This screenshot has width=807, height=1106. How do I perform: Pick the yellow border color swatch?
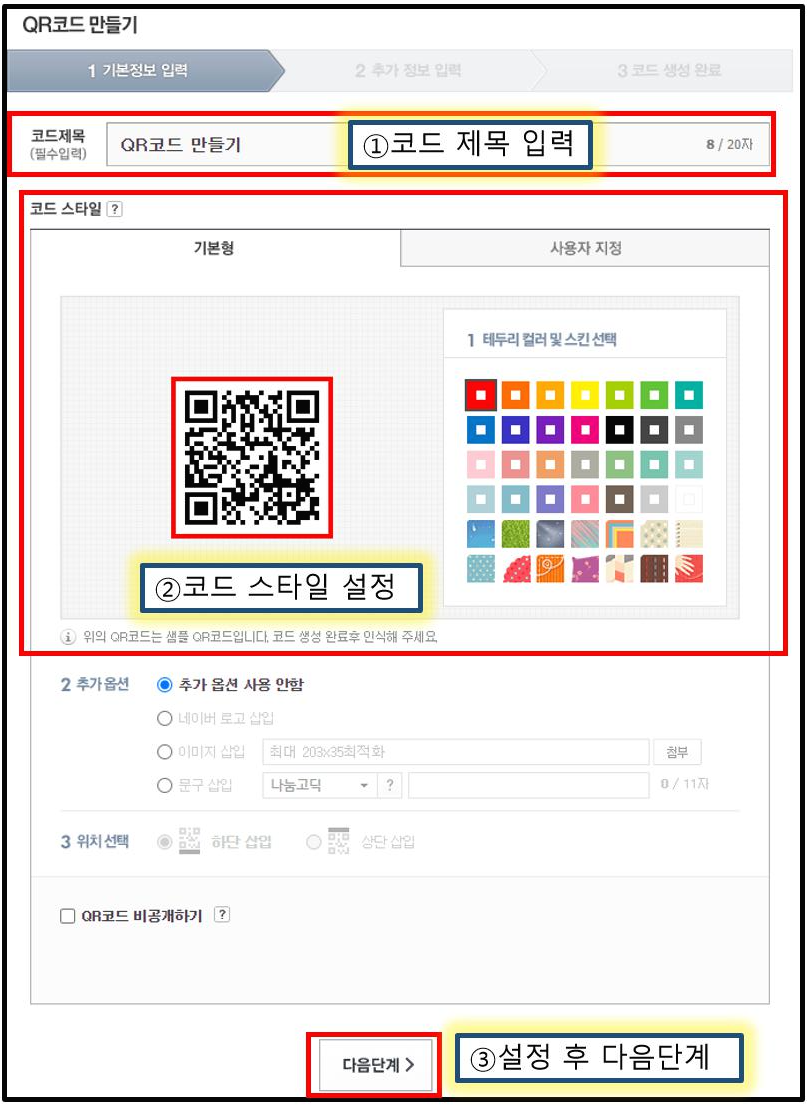pos(585,395)
